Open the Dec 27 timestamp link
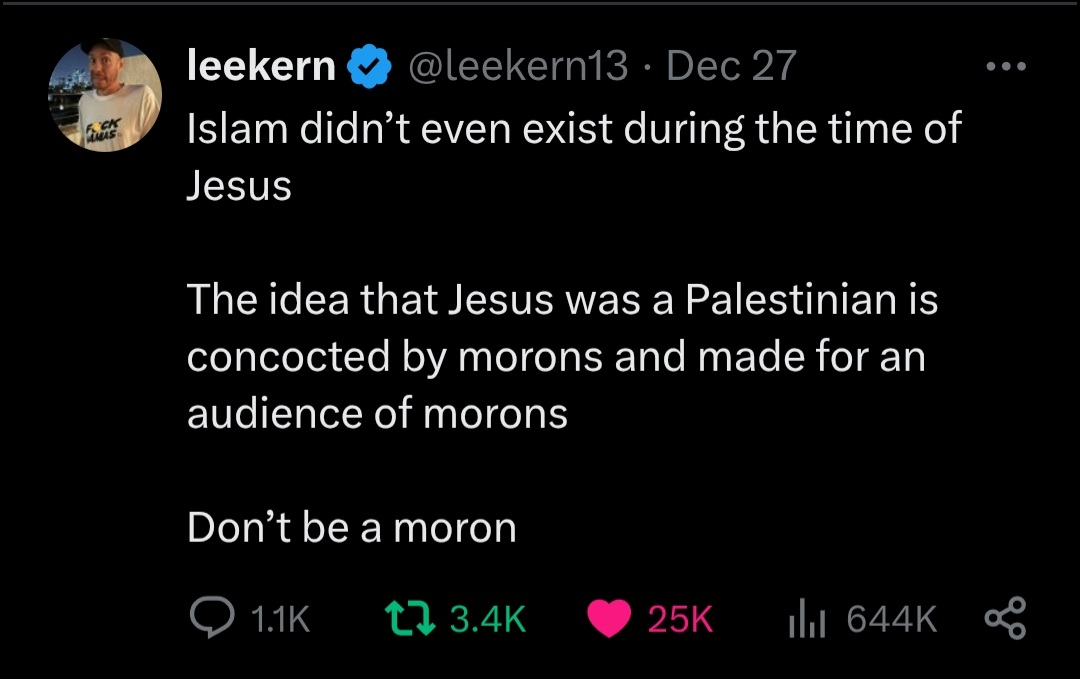The height and width of the screenshot is (679, 1080). (731, 66)
